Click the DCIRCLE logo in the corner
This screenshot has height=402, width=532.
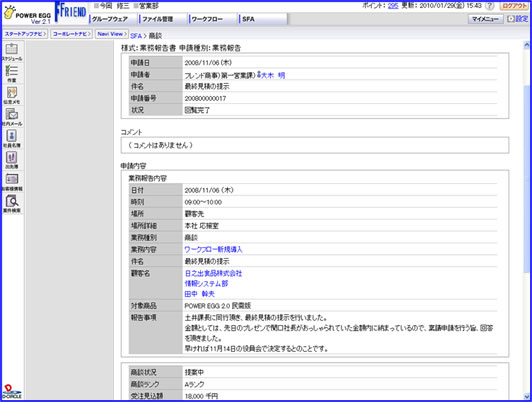tap(12, 391)
